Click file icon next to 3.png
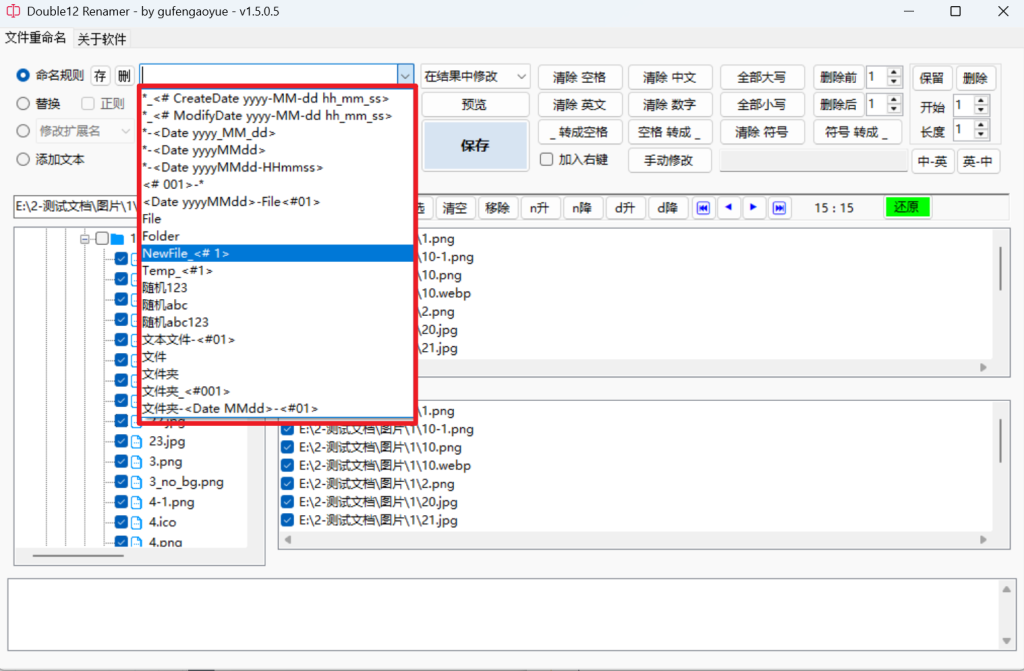Image resolution: width=1024 pixels, height=671 pixels. point(136,462)
